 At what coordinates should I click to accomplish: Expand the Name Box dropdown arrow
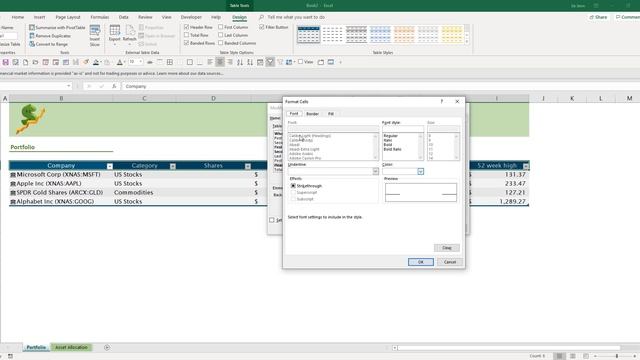(69, 86)
